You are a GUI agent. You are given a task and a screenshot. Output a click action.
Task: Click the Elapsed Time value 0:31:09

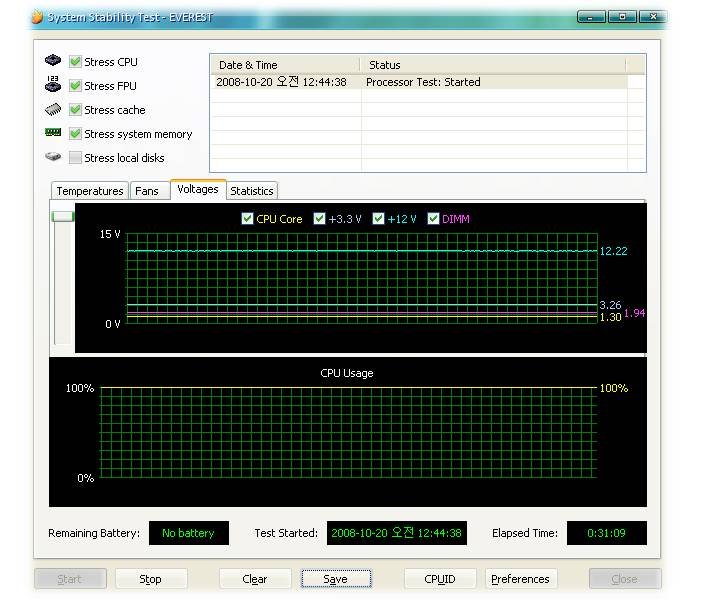(x=607, y=533)
